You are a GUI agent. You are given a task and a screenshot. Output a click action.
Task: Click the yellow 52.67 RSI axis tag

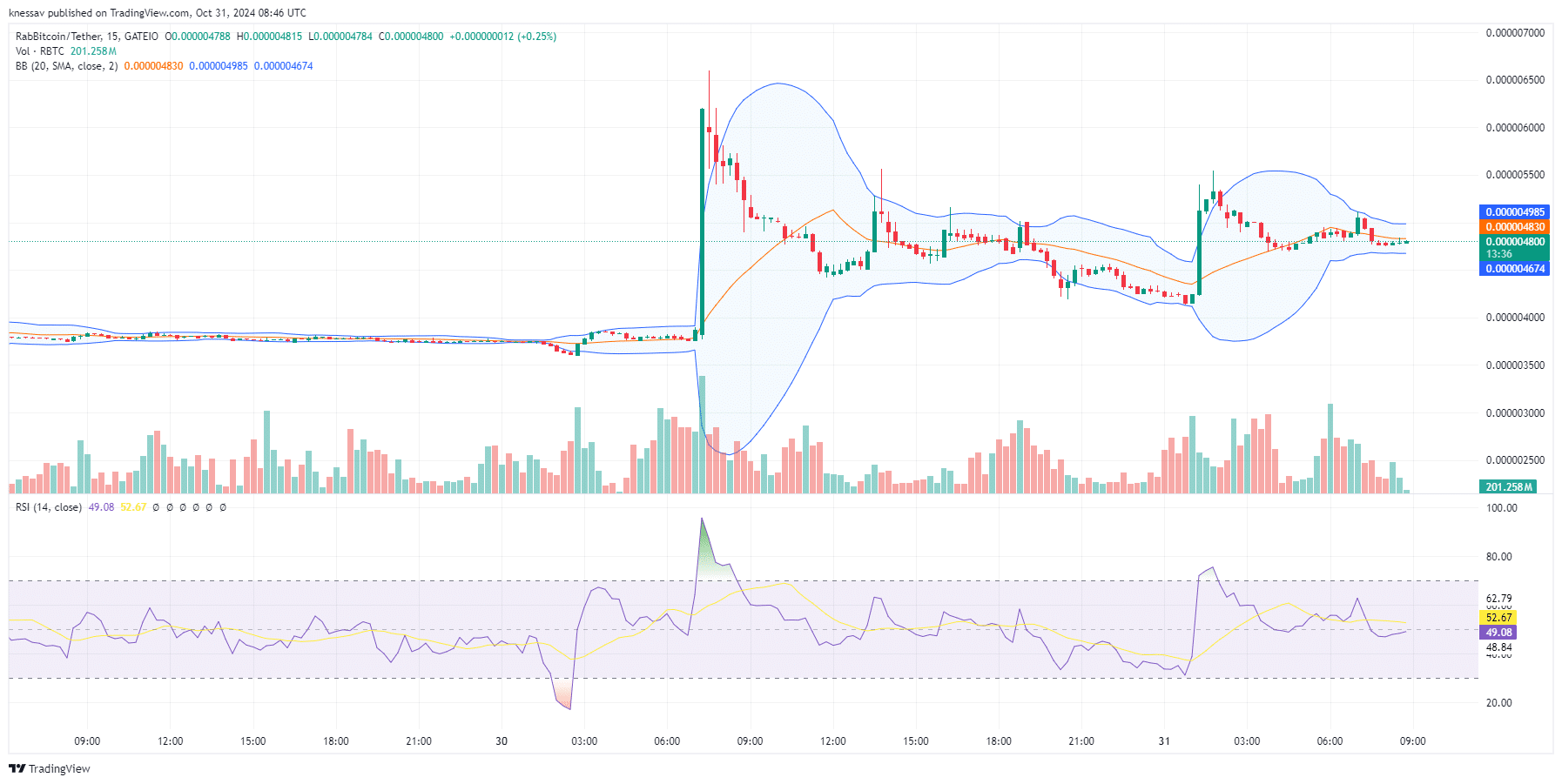[1498, 618]
